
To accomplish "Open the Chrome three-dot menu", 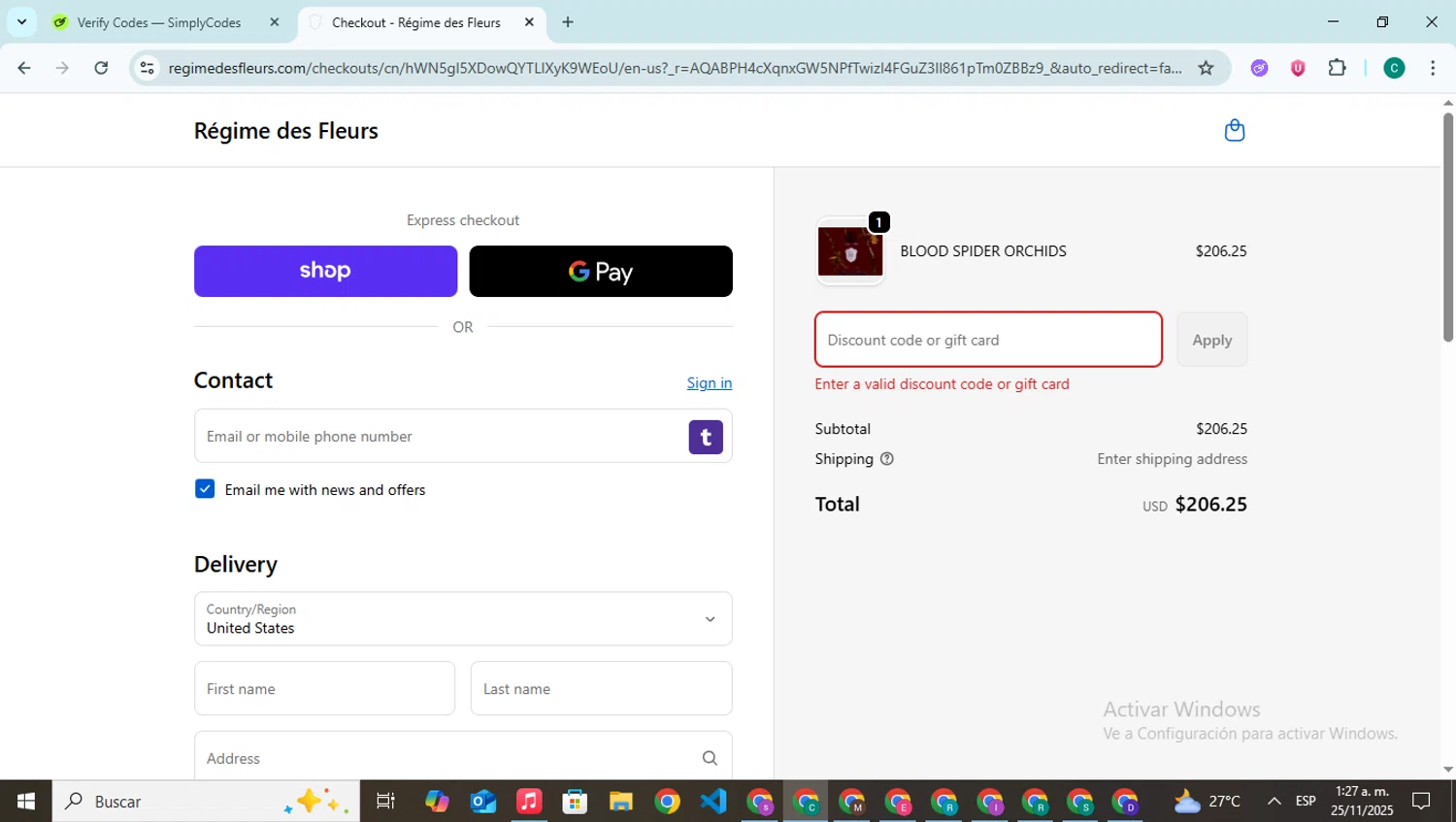I will click(1433, 68).
